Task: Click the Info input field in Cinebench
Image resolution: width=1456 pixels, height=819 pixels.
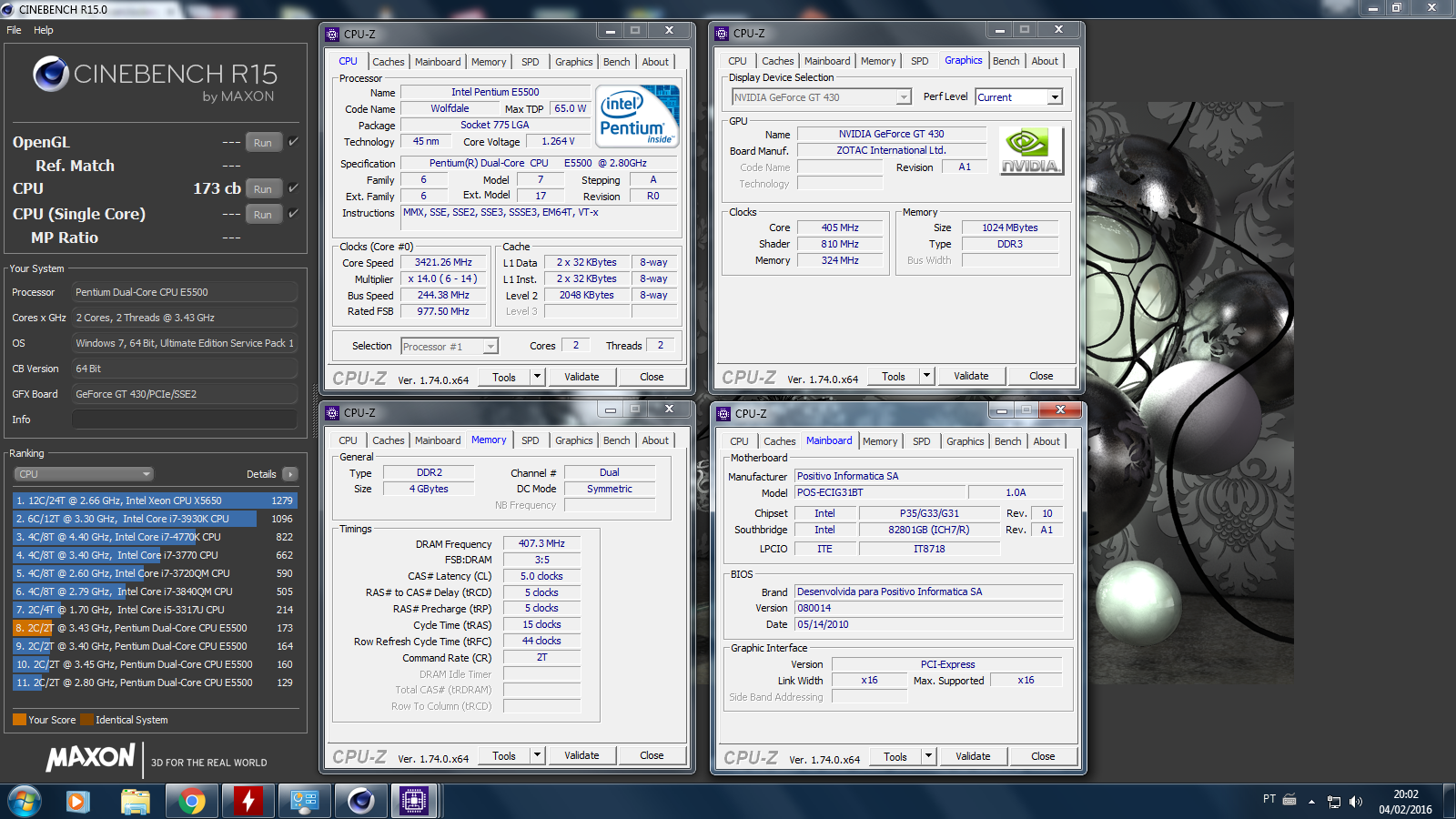Action: coord(185,420)
